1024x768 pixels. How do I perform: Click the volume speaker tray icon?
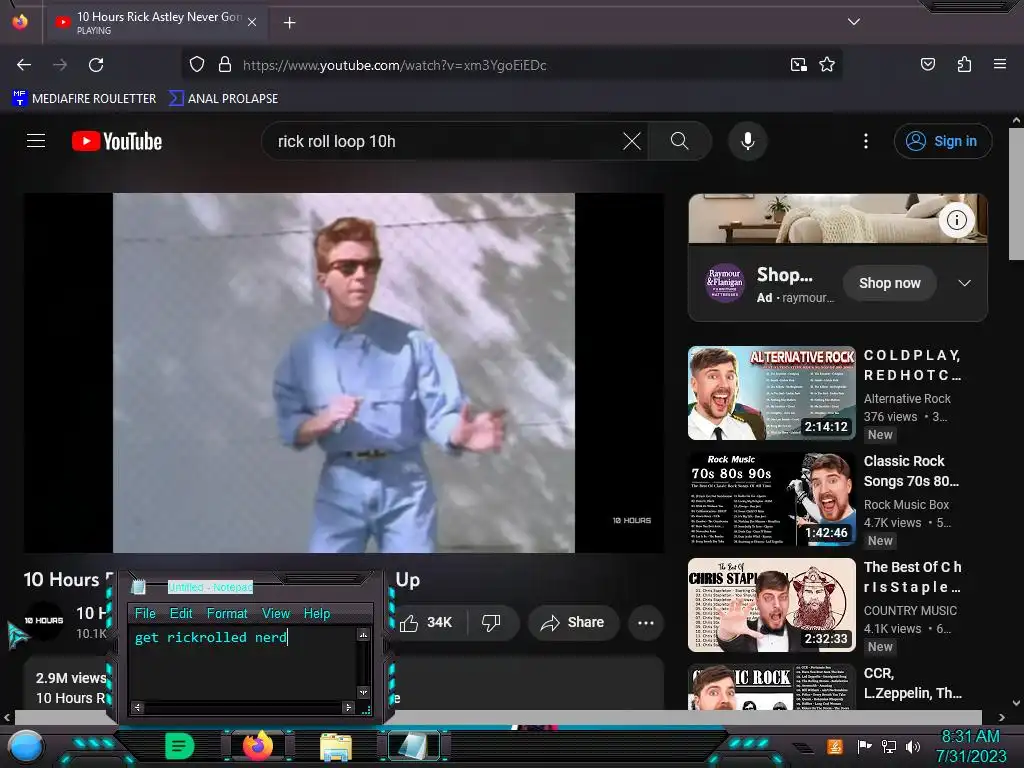912,746
